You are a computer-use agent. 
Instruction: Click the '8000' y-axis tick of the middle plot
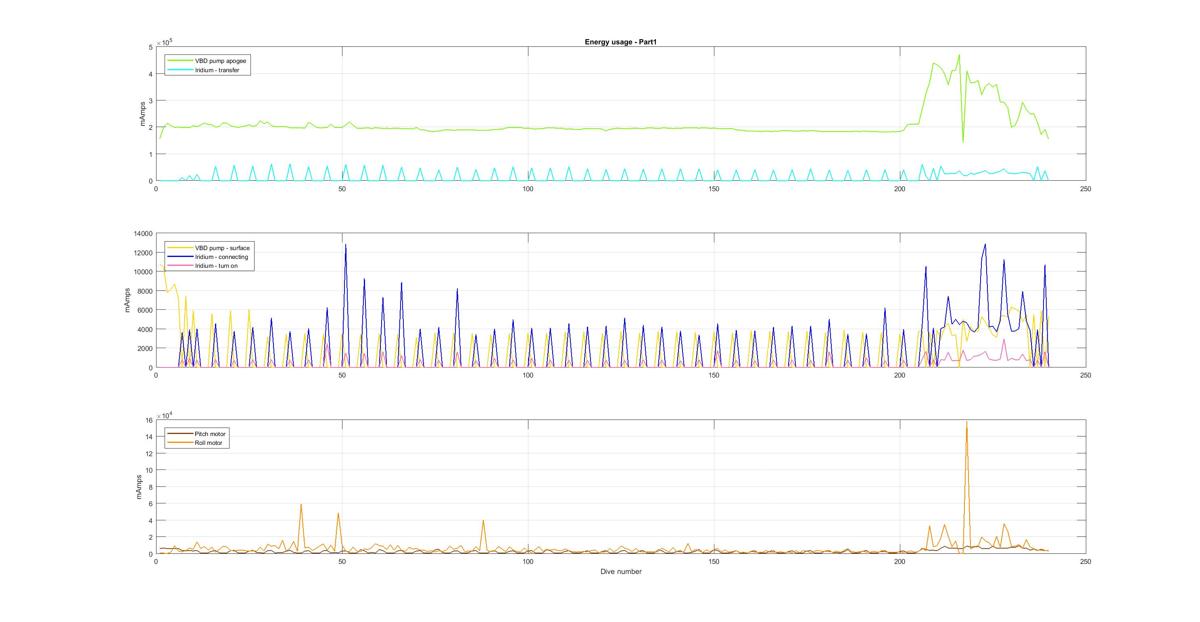[x=144, y=291]
